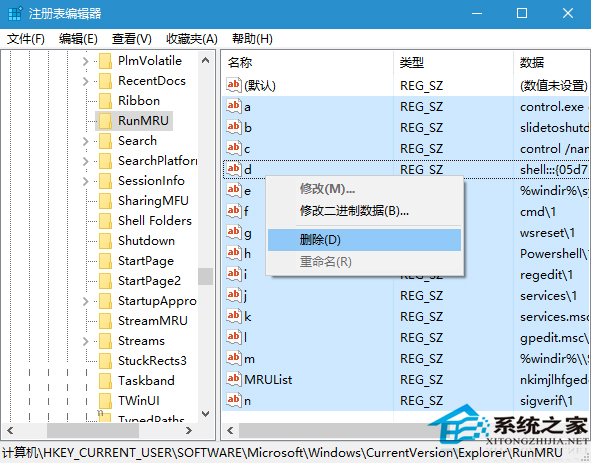Image resolution: width=591 pixels, height=463 pixels.
Task: Select the string icon of value f
Action: 234,211
